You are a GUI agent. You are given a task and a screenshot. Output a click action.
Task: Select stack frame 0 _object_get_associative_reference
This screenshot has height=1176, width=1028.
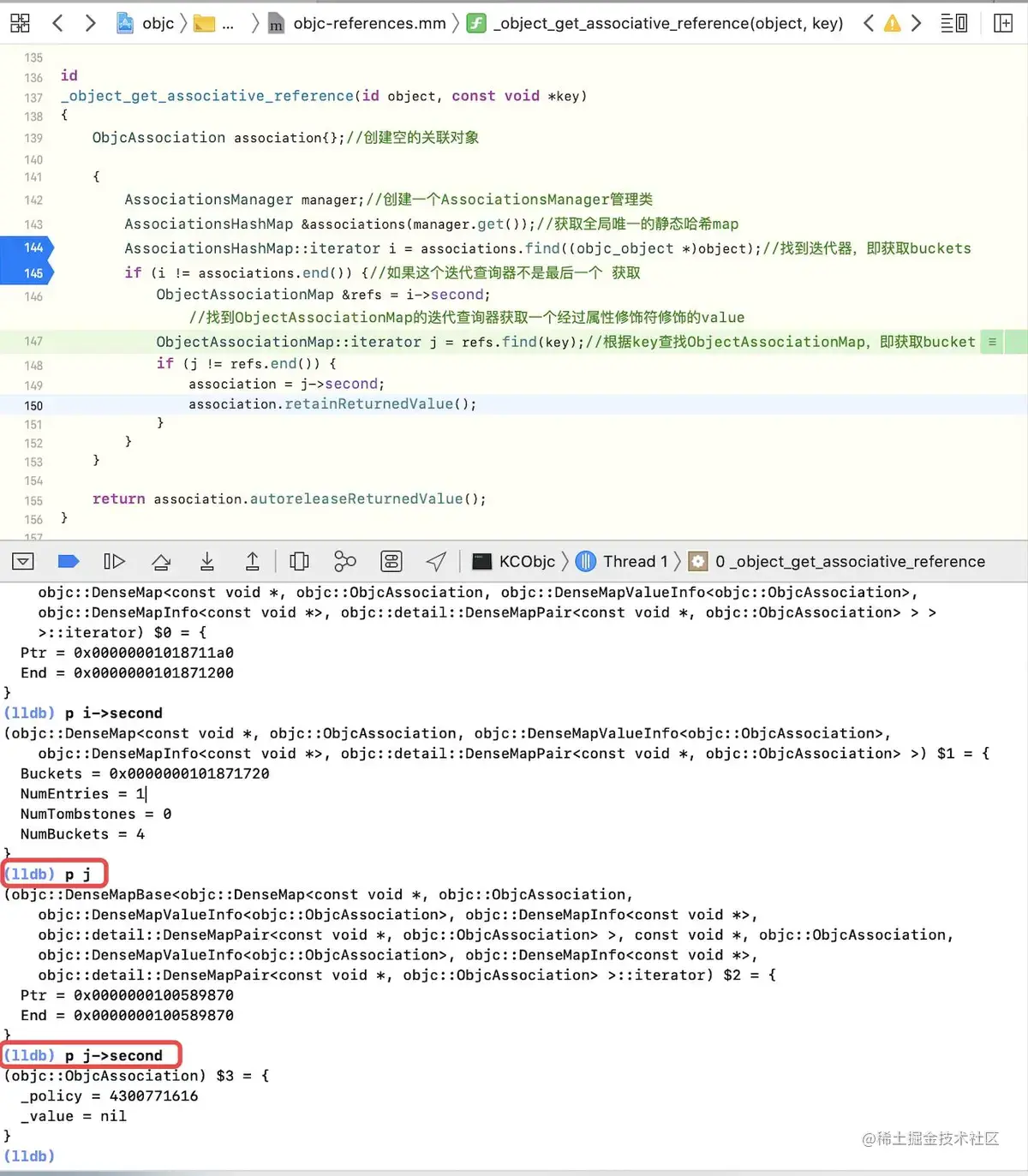coord(837,561)
